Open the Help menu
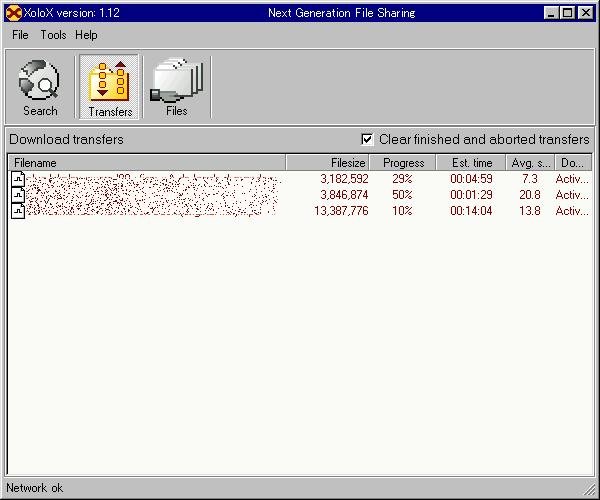 pyautogui.click(x=86, y=35)
